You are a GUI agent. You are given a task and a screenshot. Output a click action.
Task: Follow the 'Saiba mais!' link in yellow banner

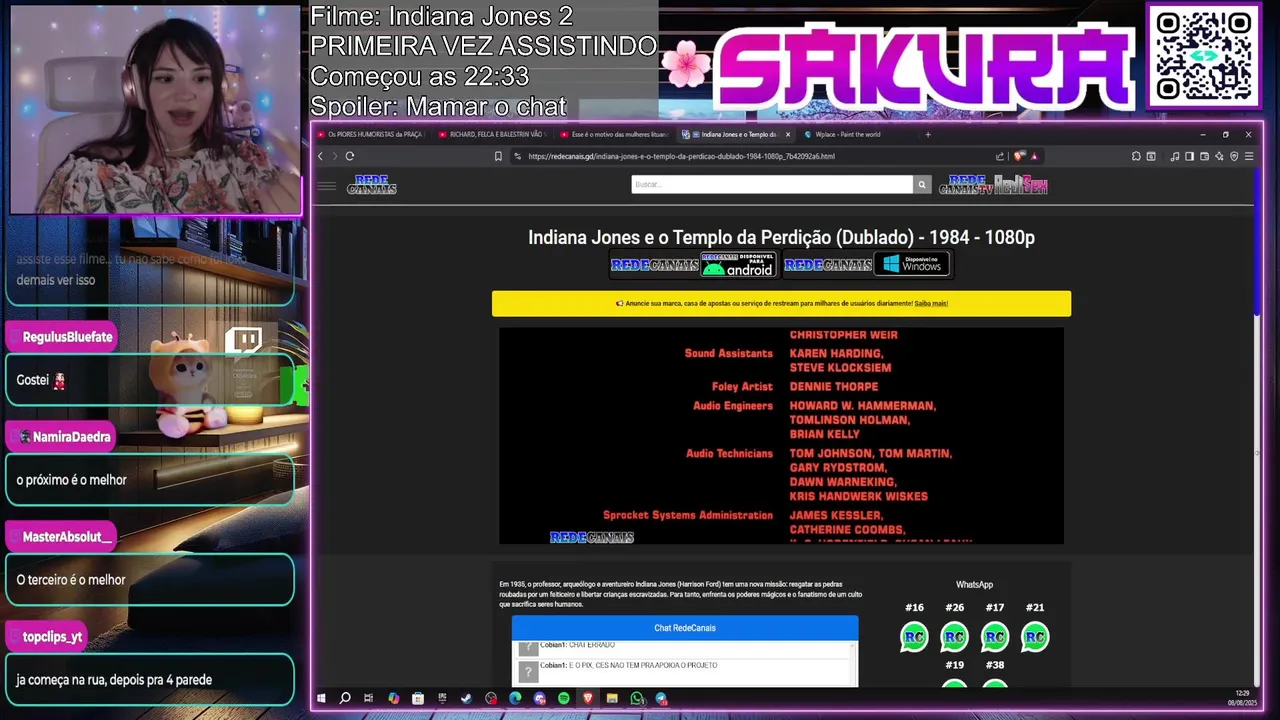click(x=931, y=303)
